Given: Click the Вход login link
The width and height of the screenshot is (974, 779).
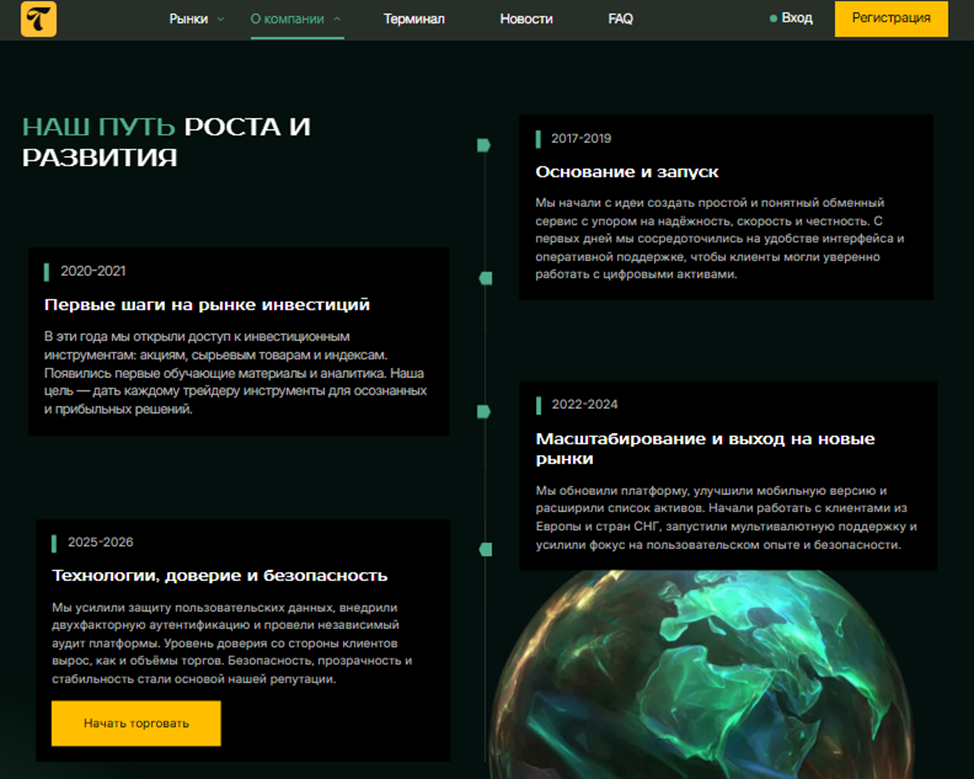Looking at the screenshot, I should [797, 18].
